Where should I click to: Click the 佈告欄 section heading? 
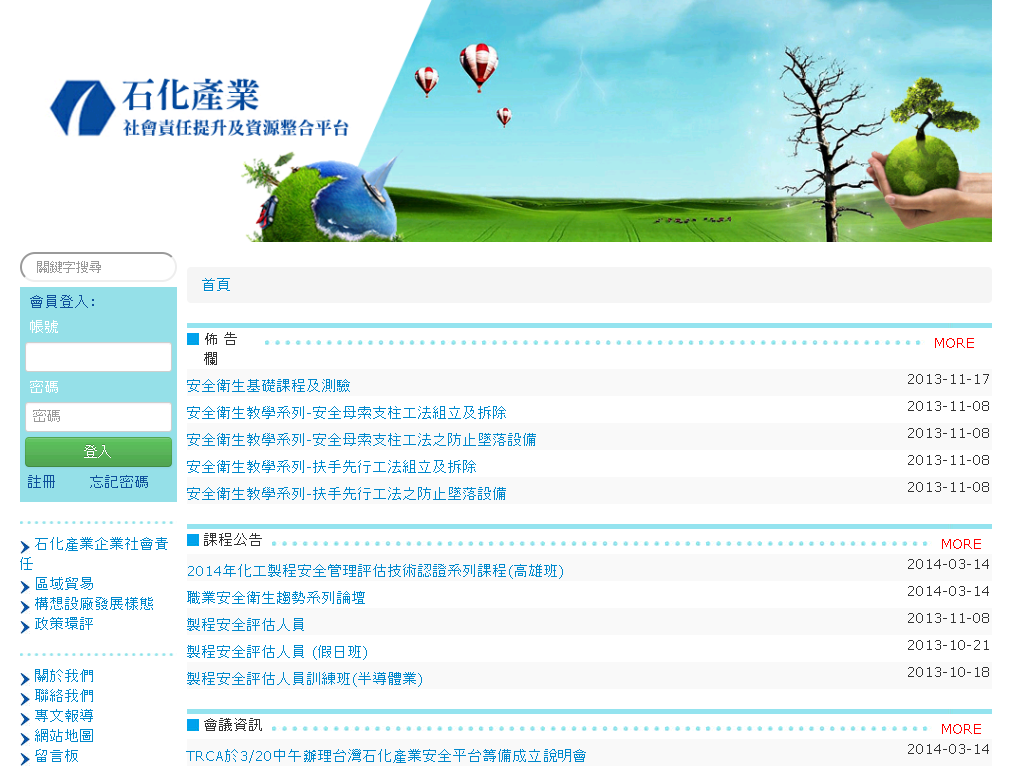point(220,349)
